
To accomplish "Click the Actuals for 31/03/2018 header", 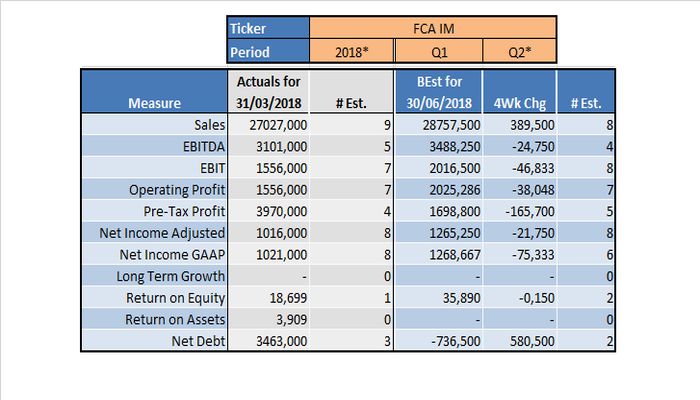I will coord(268,92).
